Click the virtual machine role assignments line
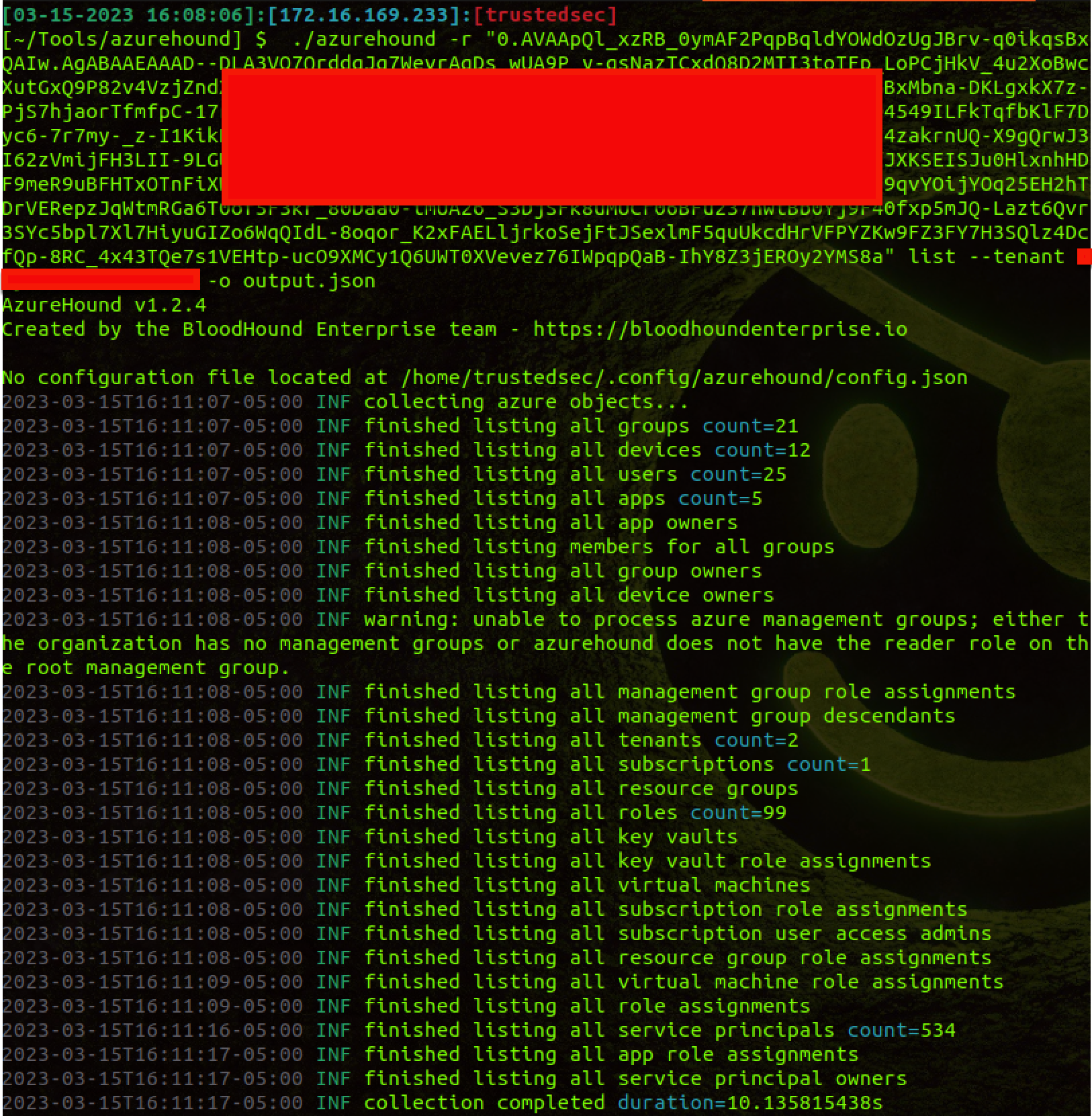This screenshot has height=1116, width=1092. [684, 982]
